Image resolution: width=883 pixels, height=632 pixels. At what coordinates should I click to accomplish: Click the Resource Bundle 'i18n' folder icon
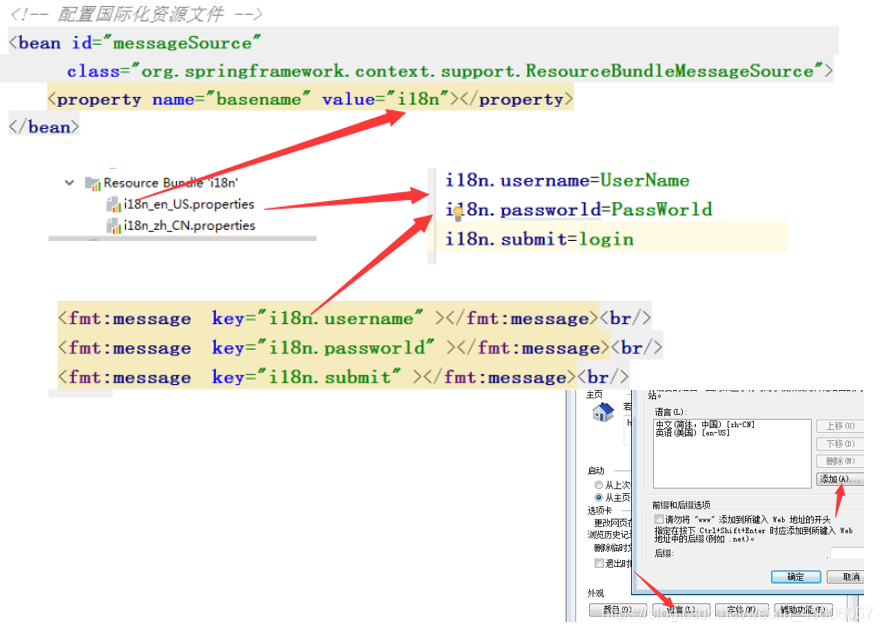point(92,183)
